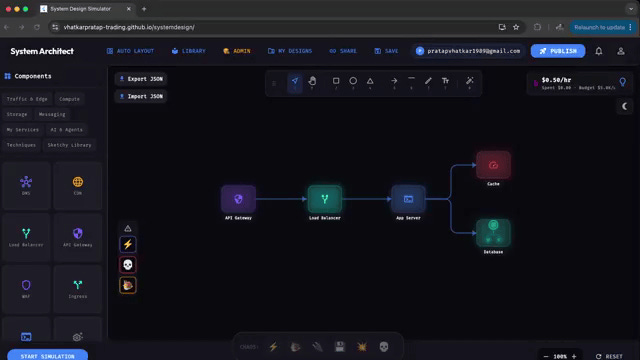Click Relaunch to update in Chrome
The image size is (640, 360).
602,27
